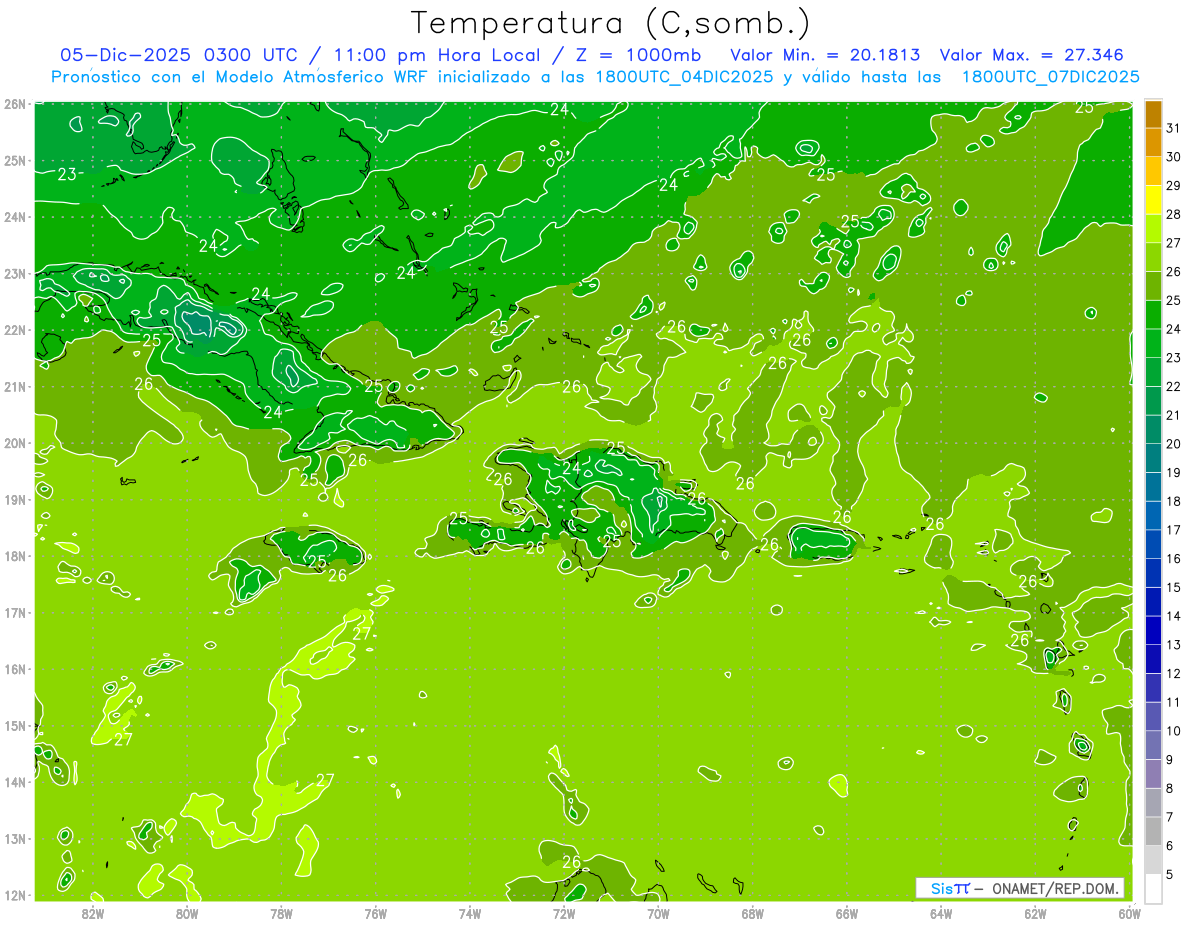Click the color bar legend label 6
The height and width of the screenshot is (927, 1200).
(1170, 846)
